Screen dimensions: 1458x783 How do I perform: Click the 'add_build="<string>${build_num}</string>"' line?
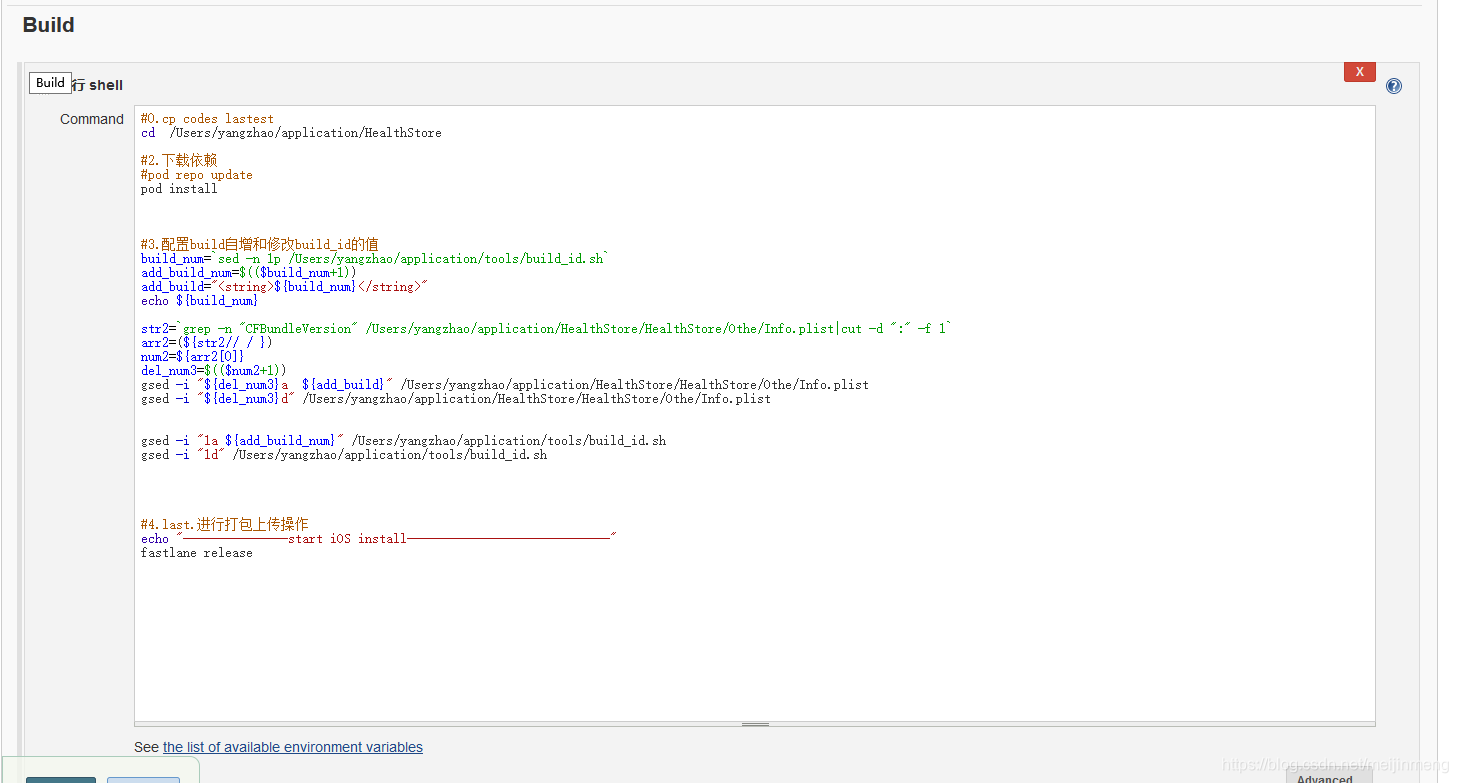284,287
